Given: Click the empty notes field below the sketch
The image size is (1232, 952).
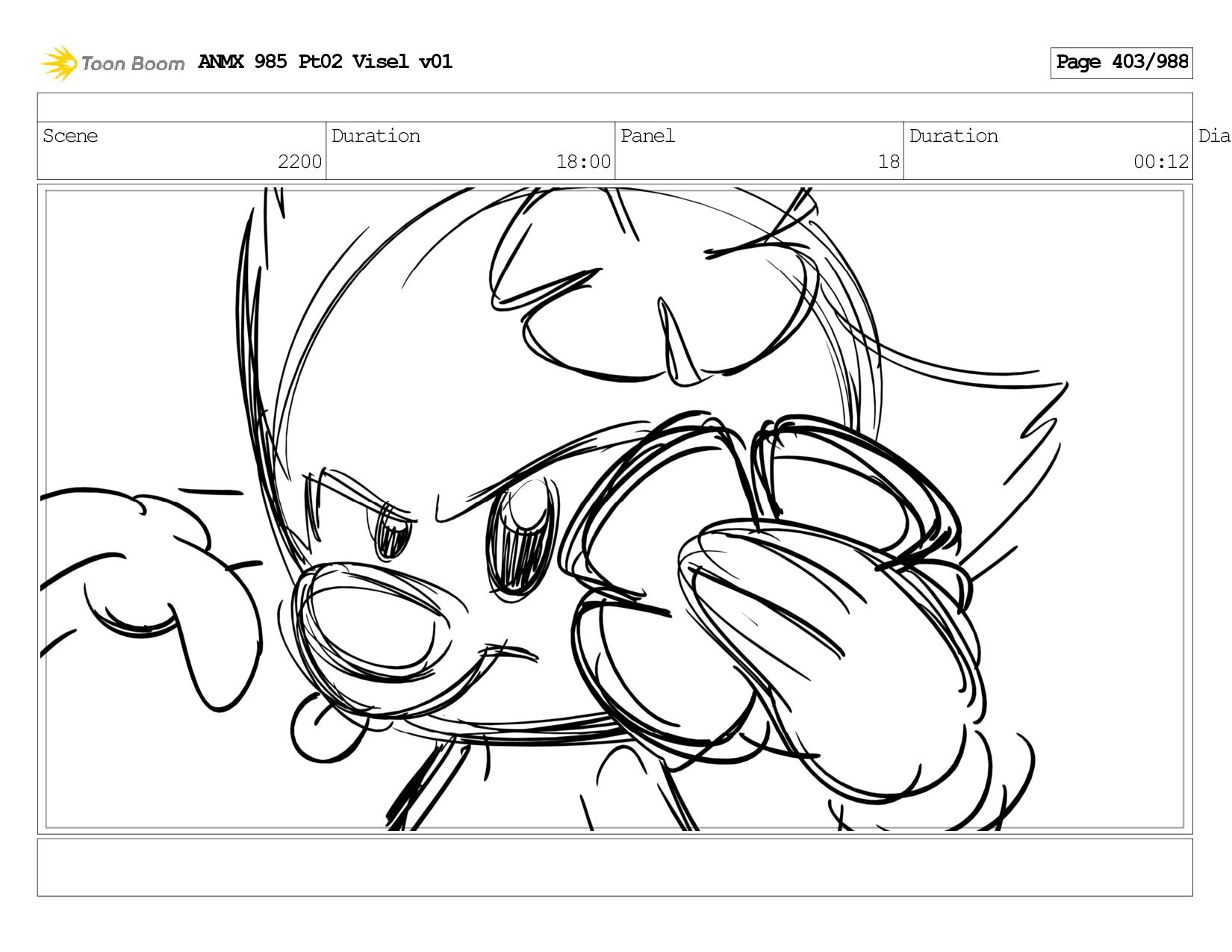Looking at the screenshot, I should click(615, 868).
